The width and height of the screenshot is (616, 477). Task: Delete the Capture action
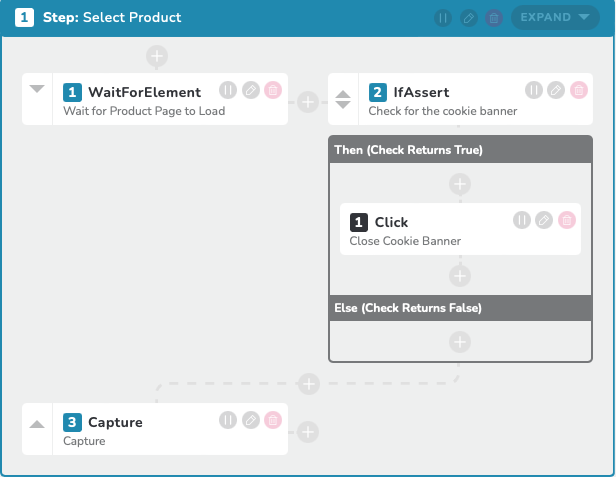tap(273, 420)
